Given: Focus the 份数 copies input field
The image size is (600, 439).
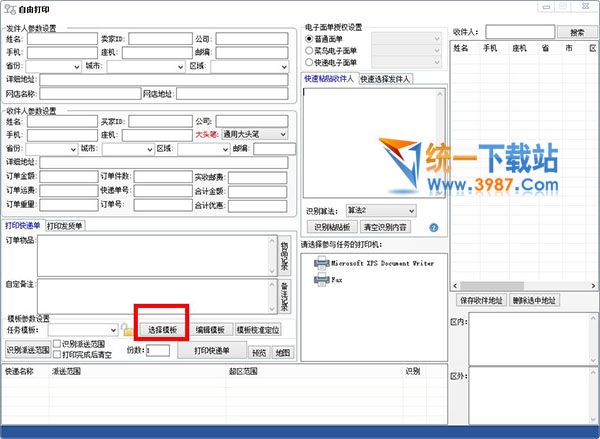Looking at the screenshot, I should click(x=158, y=350).
